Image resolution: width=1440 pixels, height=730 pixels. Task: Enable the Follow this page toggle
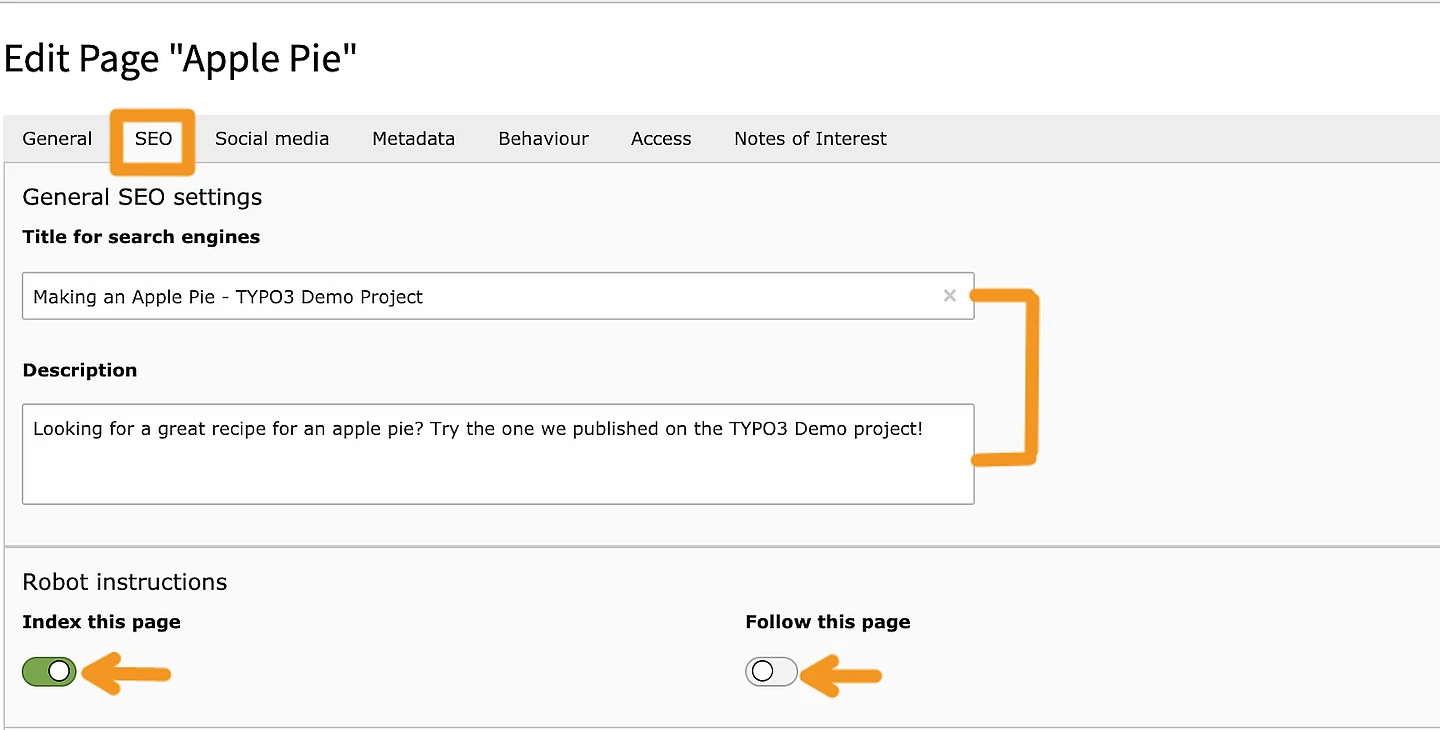click(x=771, y=672)
